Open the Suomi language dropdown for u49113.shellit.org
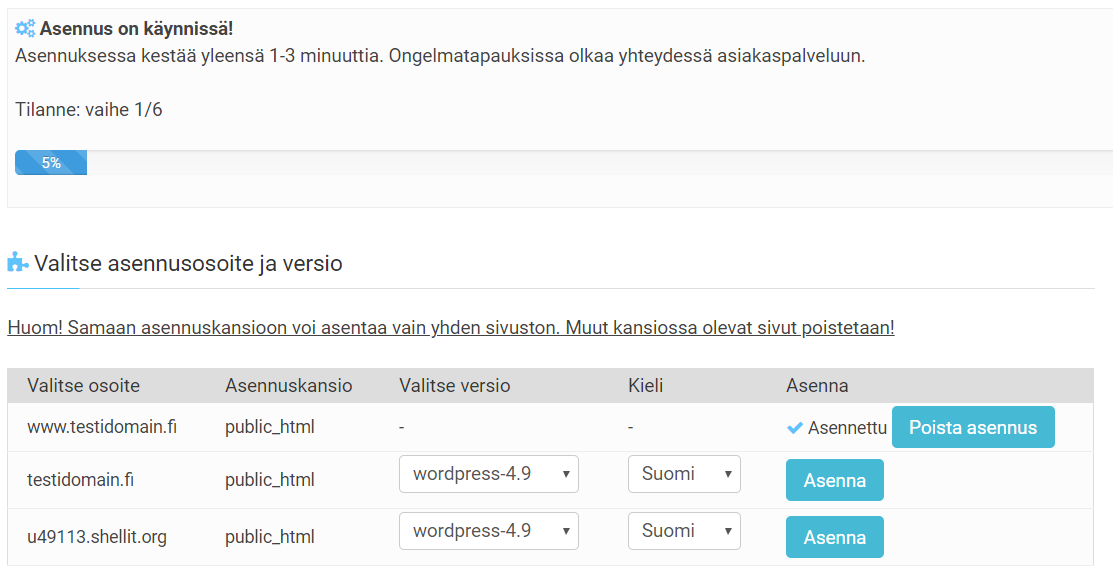1113x582 pixels. [684, 531]
